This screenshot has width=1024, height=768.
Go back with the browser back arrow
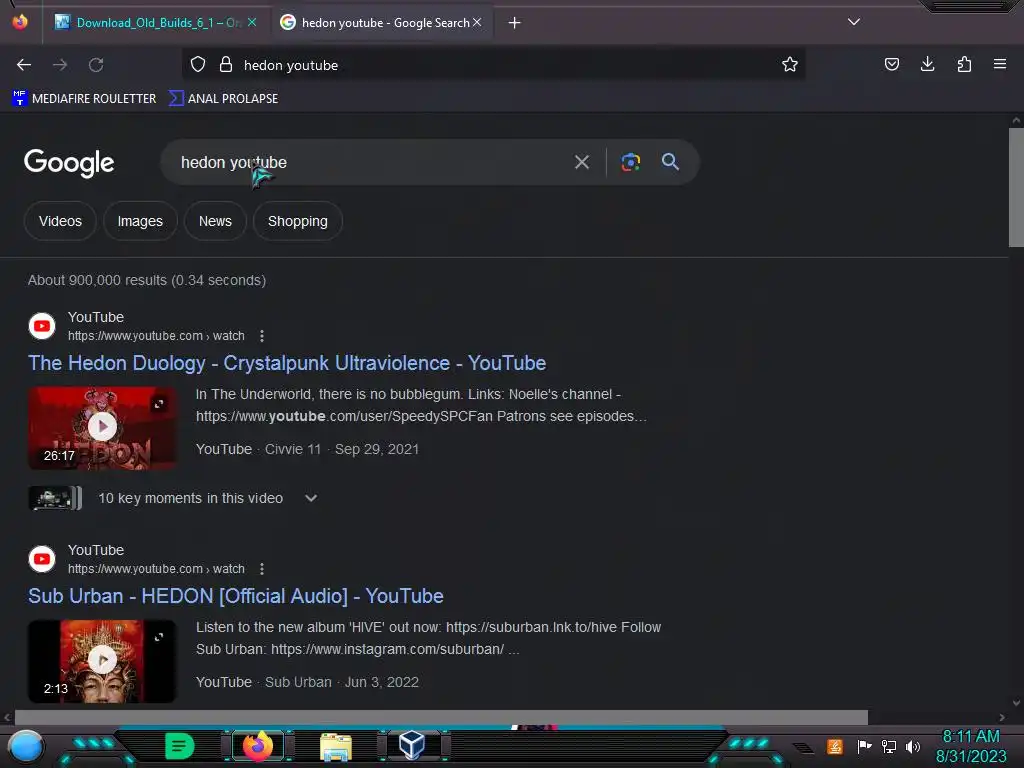click(24, 65)
